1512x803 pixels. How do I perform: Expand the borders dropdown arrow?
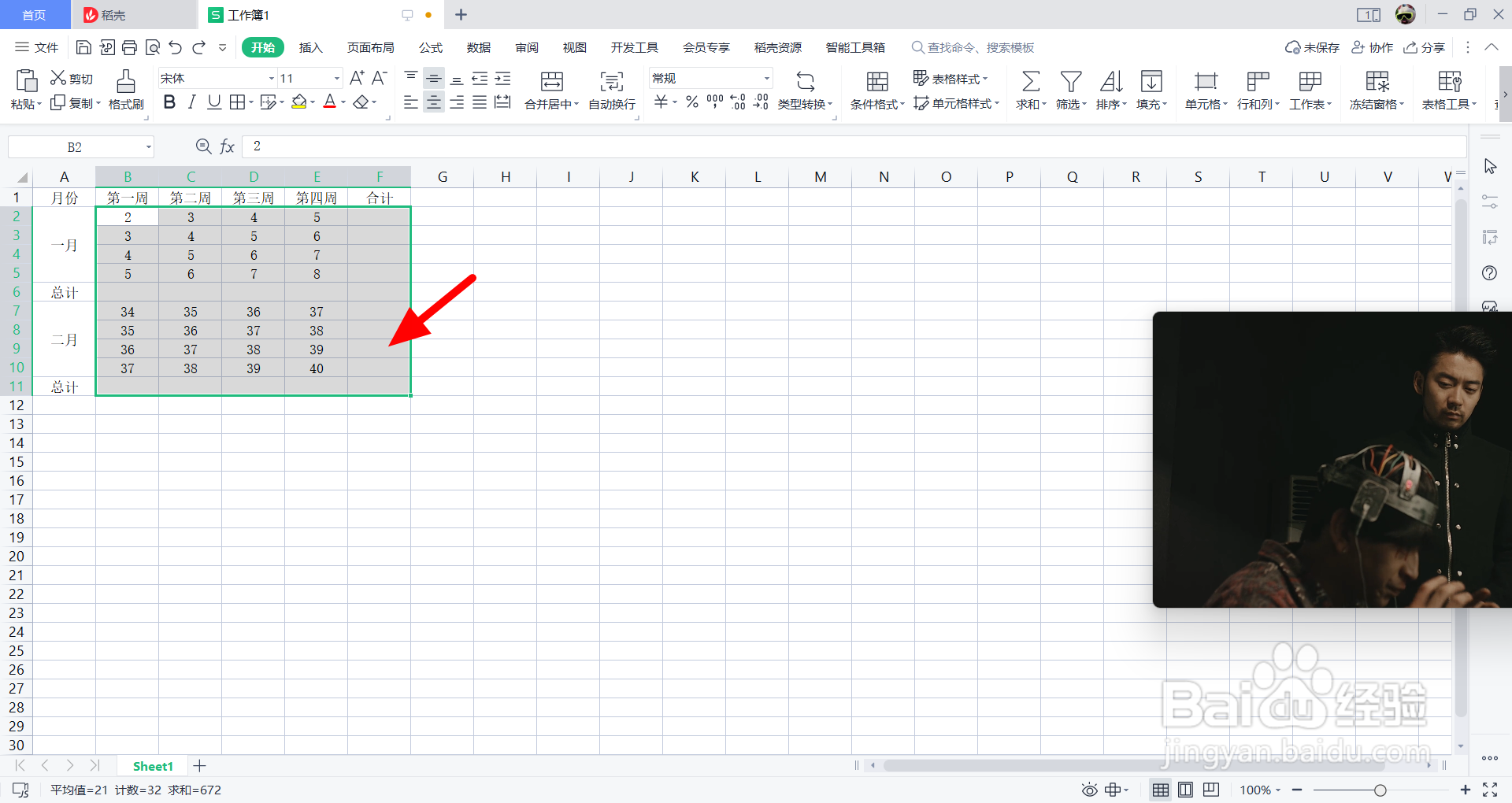click(251, 102)
